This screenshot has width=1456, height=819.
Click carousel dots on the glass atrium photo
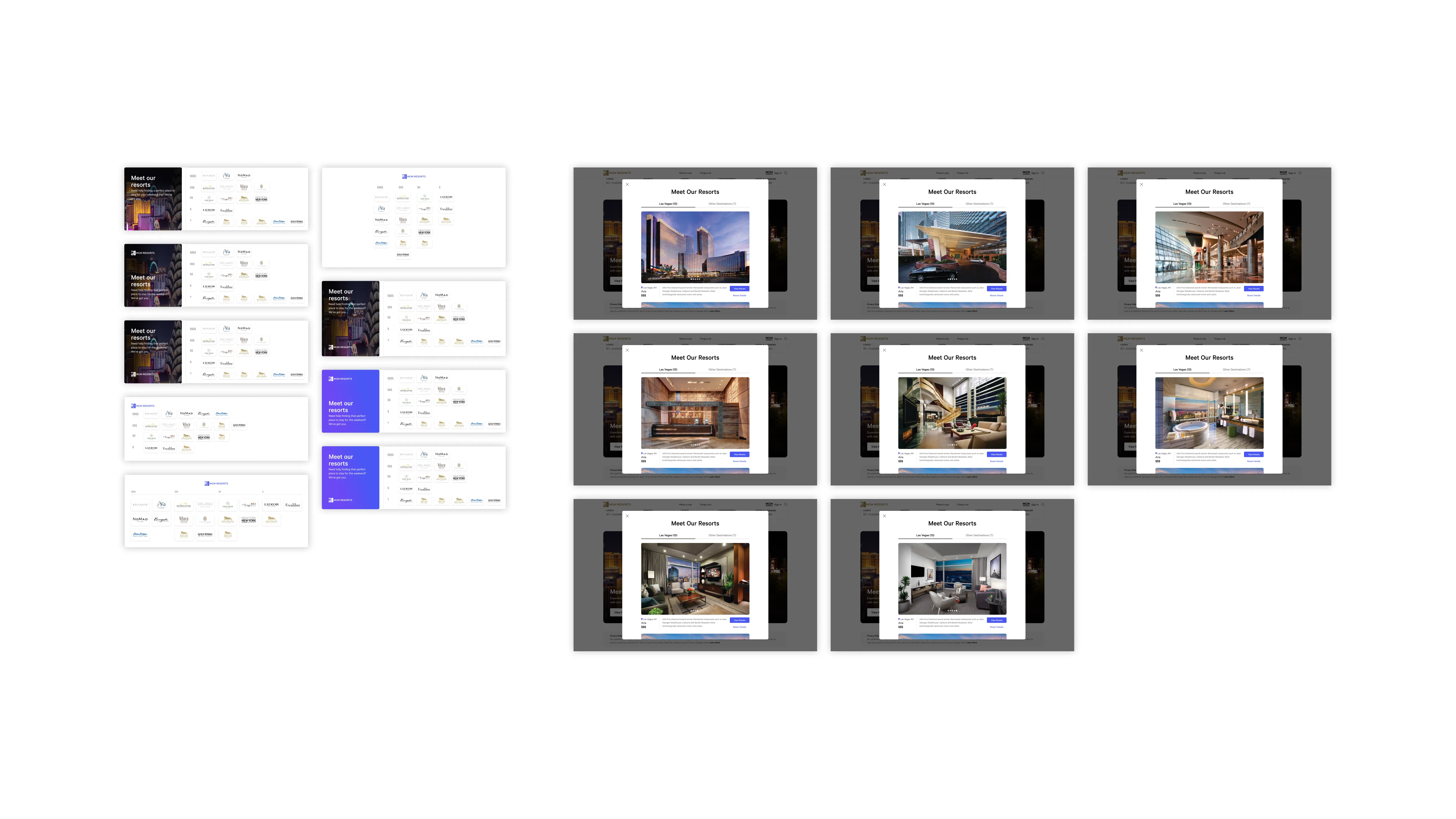[1210, 279]
